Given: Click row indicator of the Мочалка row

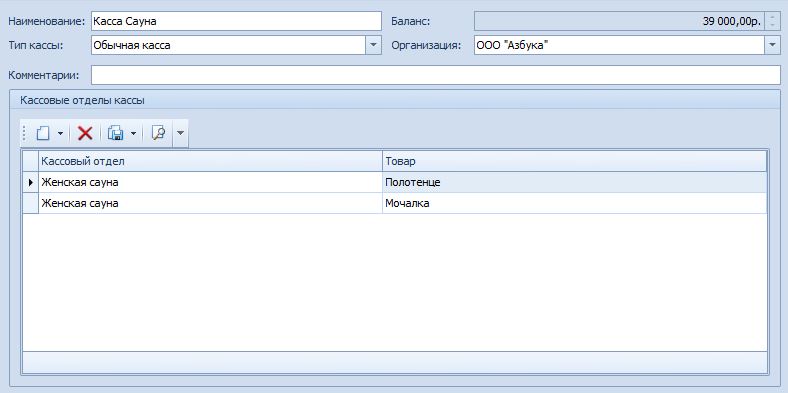Looking at the screenshot, I should [x=31, y=204].
